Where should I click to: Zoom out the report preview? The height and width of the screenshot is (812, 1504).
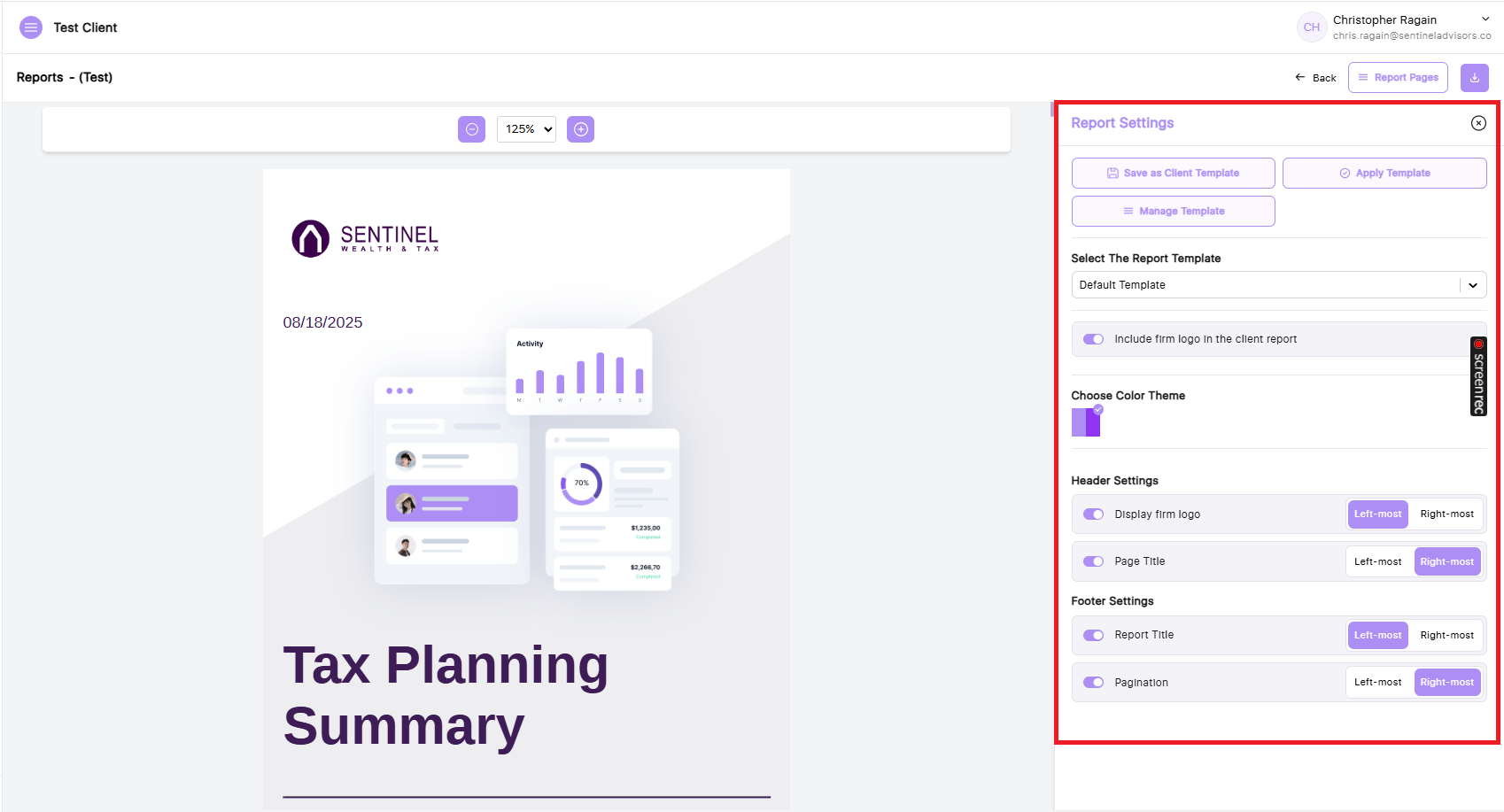point(471,129)
